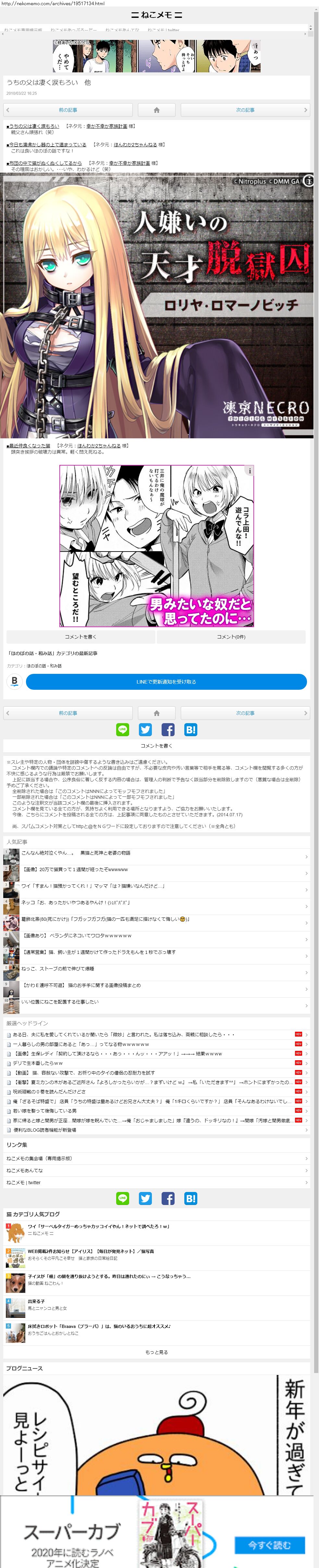The height and width of the screenshot is (1568, 319).
Task: Go to 次の記事 at the top of the article
Action: (245, 110)
